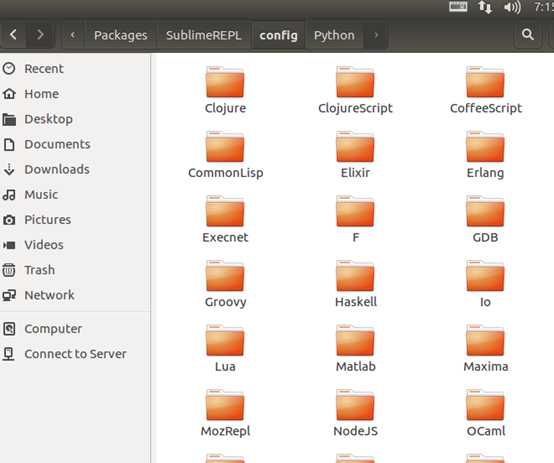The height and width of the screenshot is (463, 554).
Task: Open the Maxima folder
Action: click(x=485, y=348)
